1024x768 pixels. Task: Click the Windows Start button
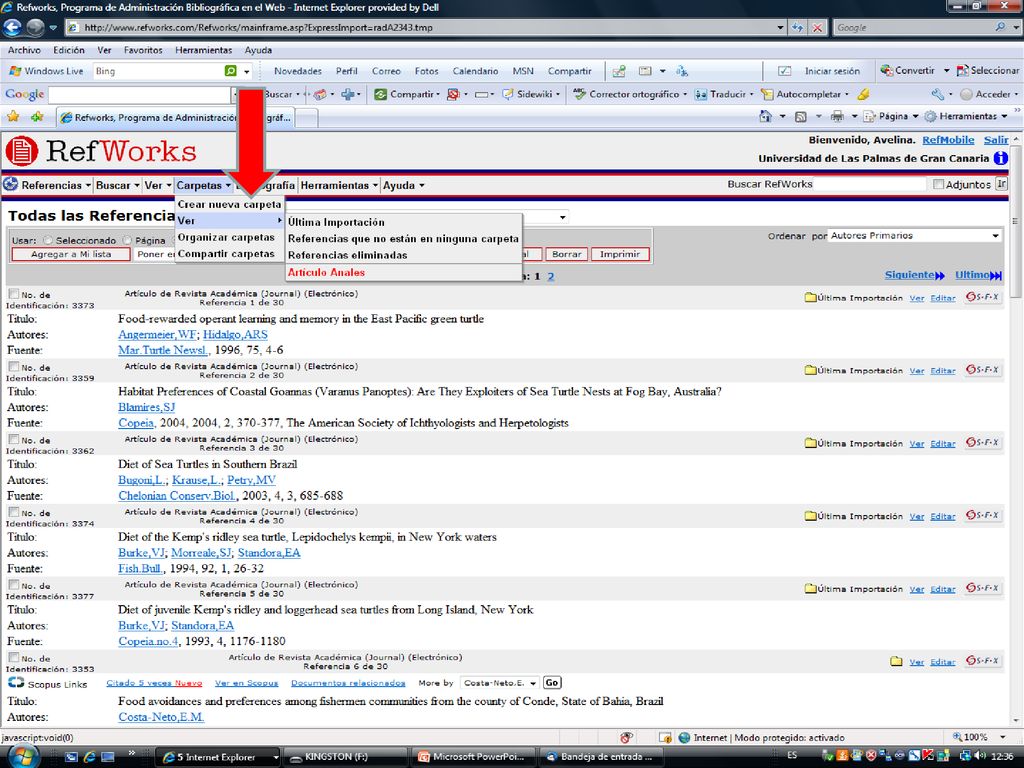click(22, 757)
